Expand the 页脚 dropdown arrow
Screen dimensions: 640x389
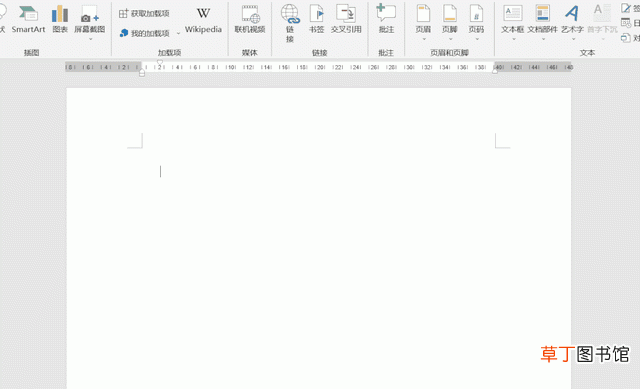pyautogui.click(x=451, y=39)
